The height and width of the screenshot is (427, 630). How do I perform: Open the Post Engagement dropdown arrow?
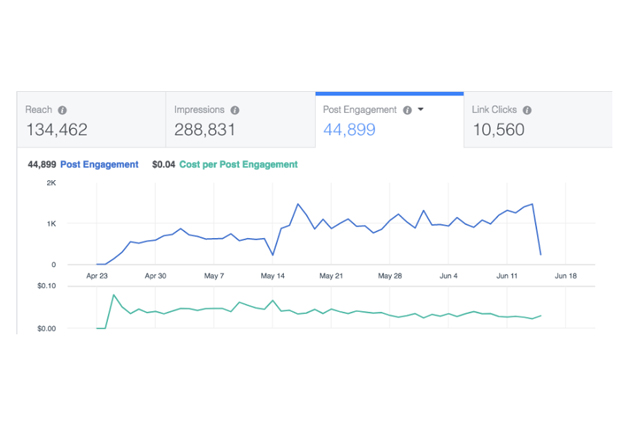coord(421,109)
